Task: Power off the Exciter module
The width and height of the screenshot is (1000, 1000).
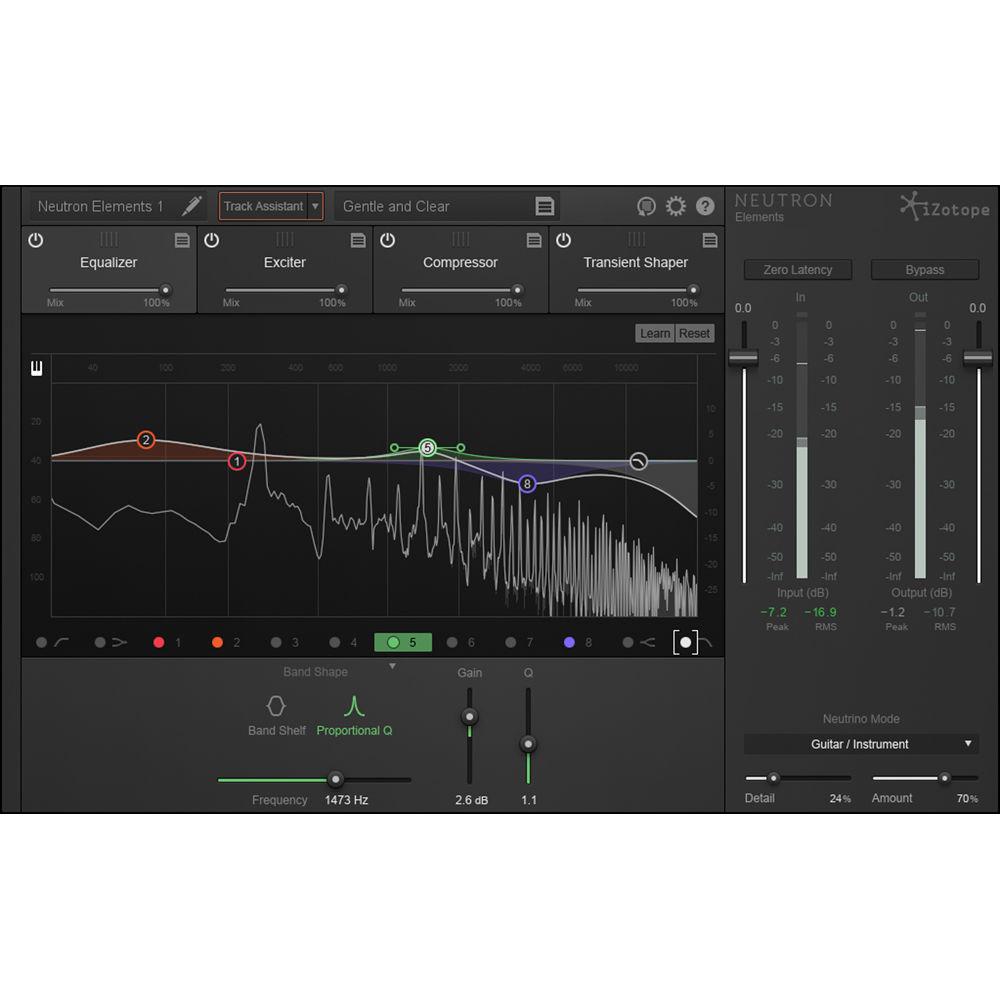Action: [x=211, y=240]
